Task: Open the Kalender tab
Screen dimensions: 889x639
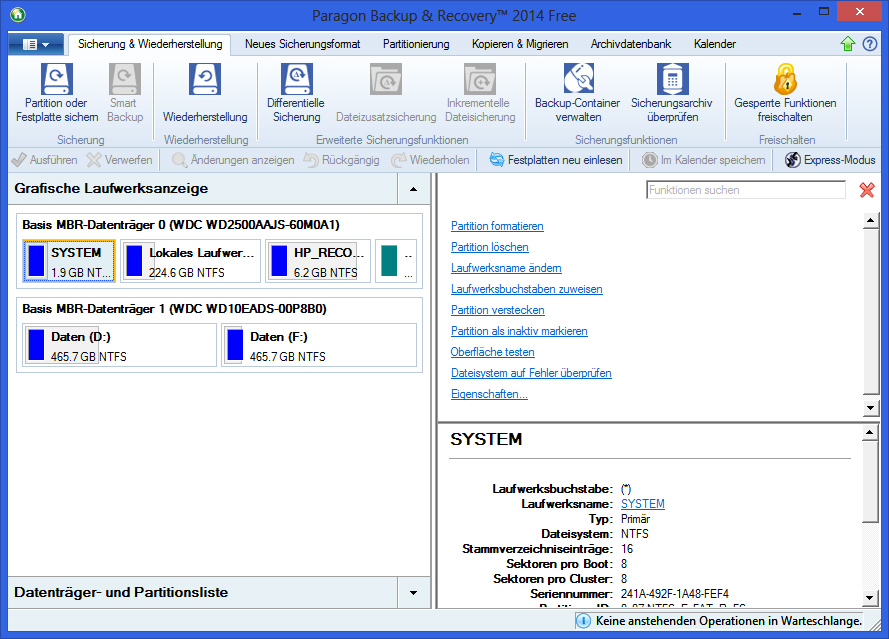Action: (x=714, y=44)
